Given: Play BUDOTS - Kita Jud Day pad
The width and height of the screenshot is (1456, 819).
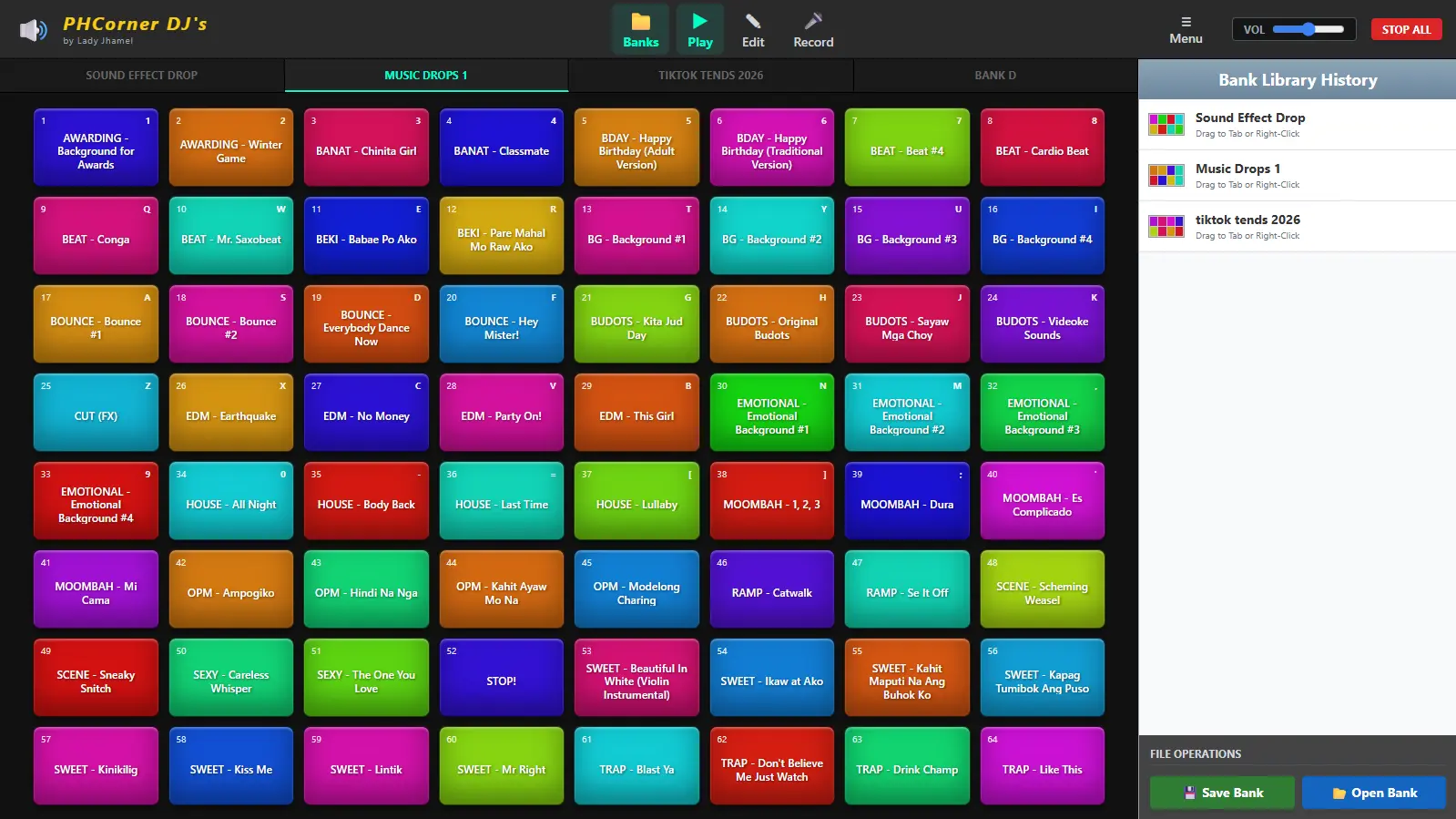Looking at the screenshot, I should pyautogui.click(x=636, y=323).
